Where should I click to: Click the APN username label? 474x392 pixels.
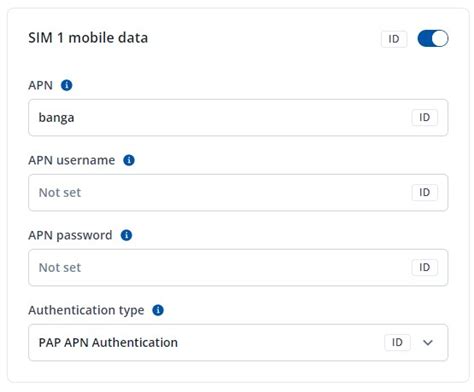pos(72,160)
